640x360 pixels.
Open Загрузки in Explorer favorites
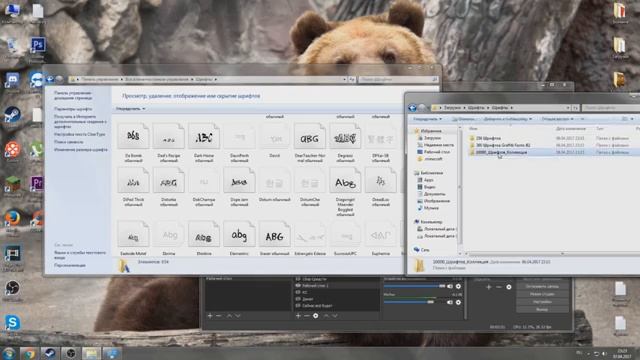[429, 138]
